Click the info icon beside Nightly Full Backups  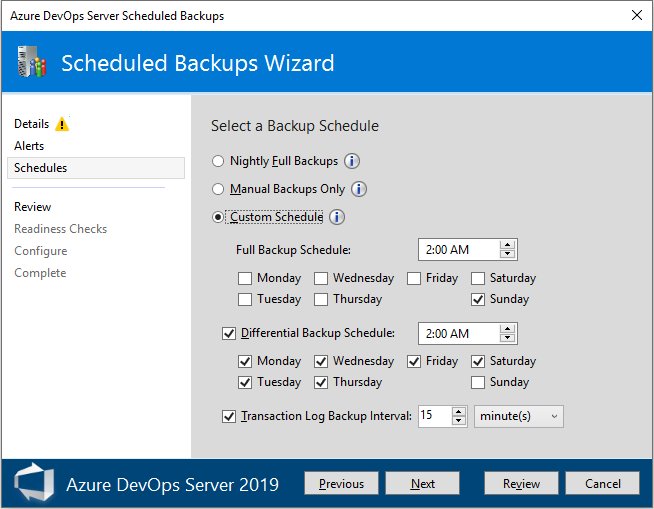pyautogui.click(x=352, y=161)
